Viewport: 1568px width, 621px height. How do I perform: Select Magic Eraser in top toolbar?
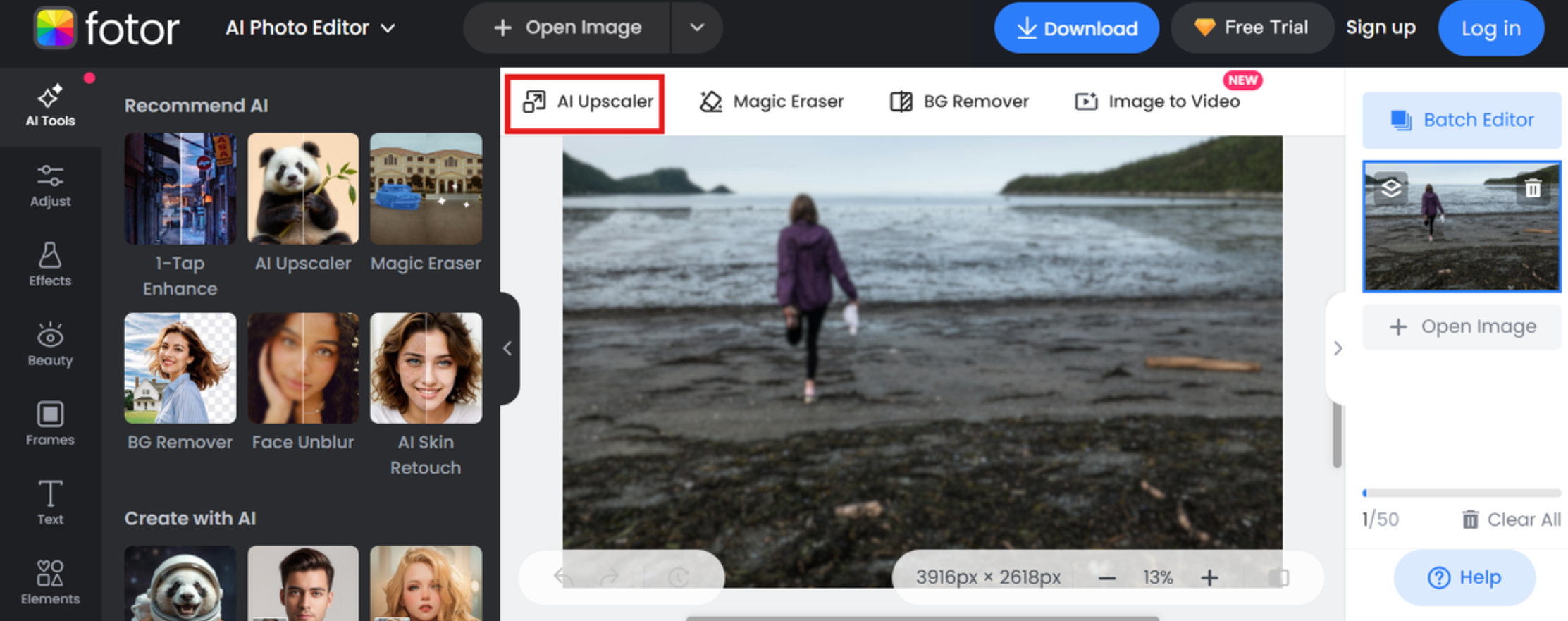[x=771, y=102]
